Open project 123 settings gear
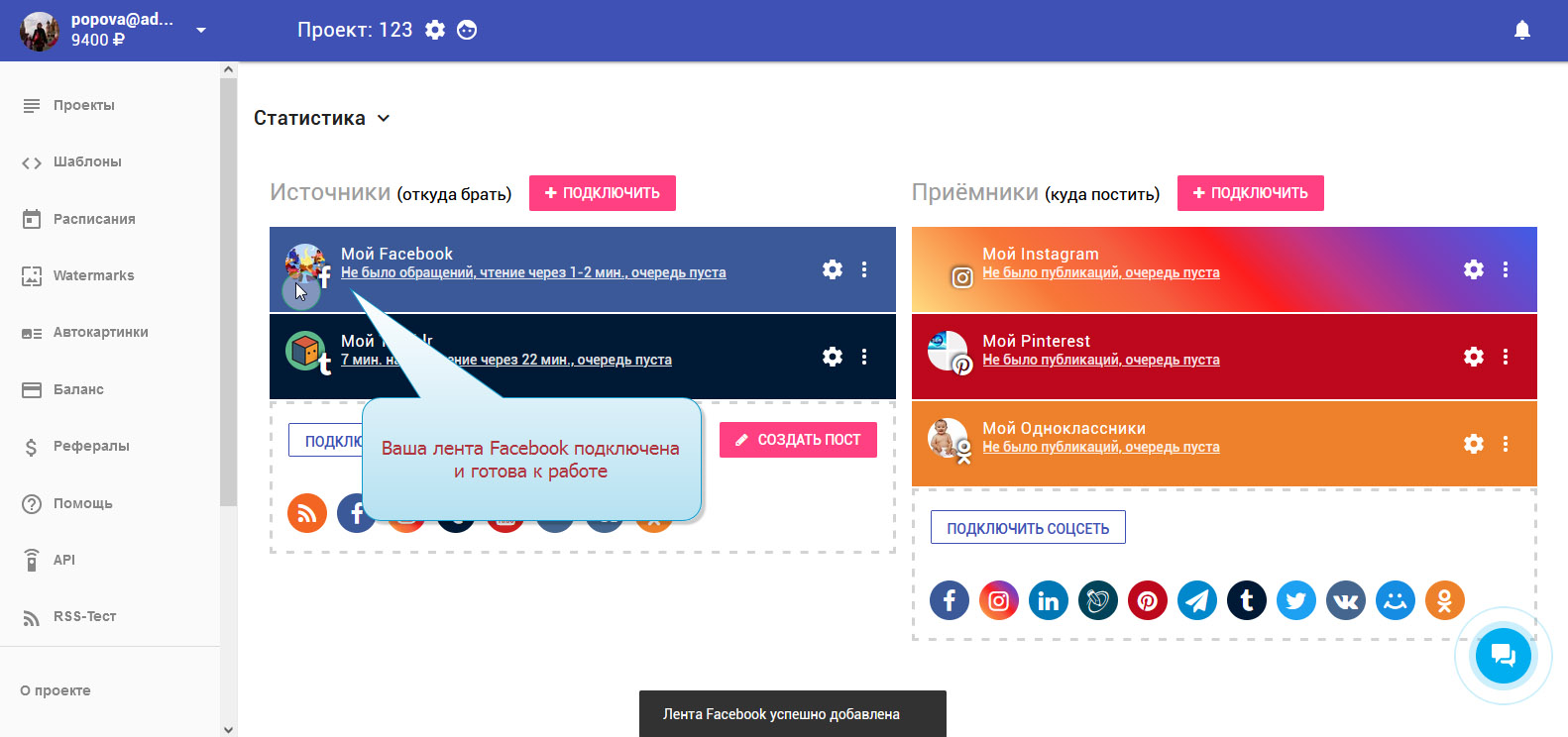The width and height of the screenshot is (1568, 737). point(435,30)
